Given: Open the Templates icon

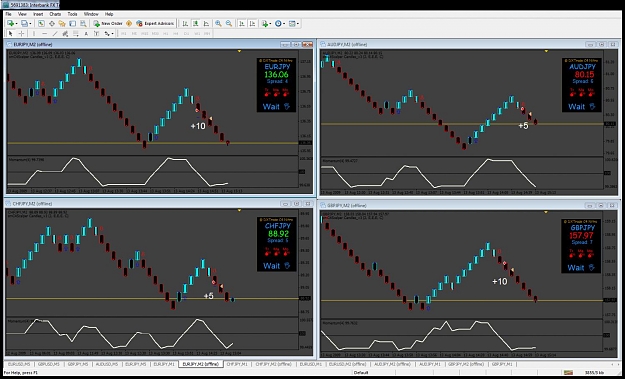Looking at the screenshot, I should (292, 24).
